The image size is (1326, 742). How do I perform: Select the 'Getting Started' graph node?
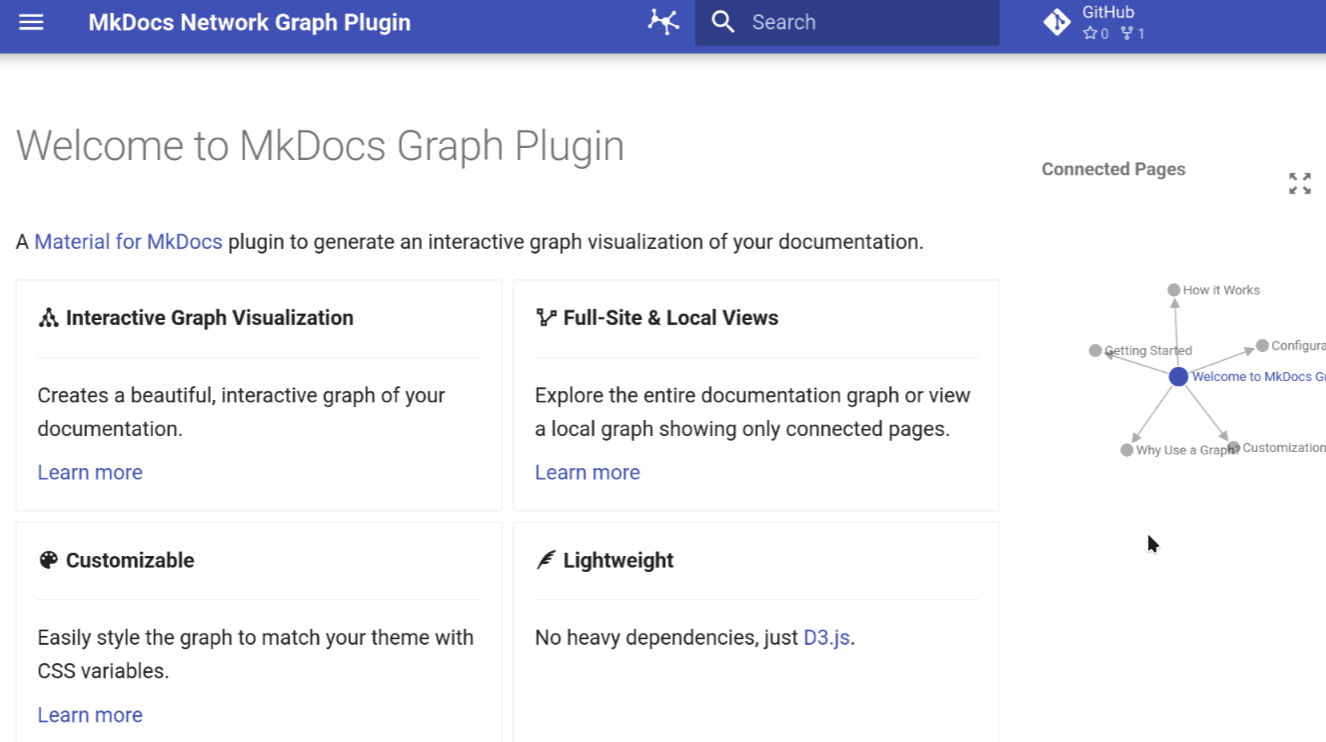(x=1095, y=351)
